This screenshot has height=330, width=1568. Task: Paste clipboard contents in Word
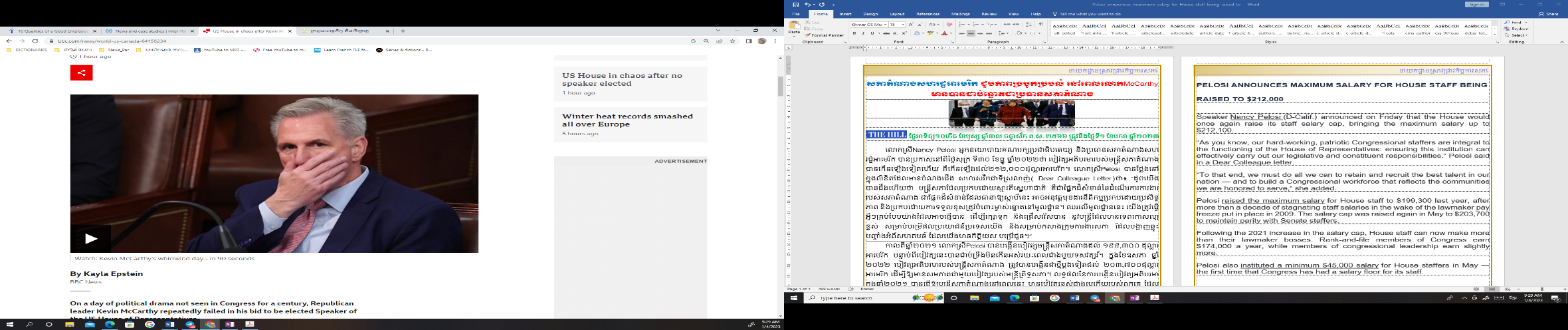coord(794,27)
